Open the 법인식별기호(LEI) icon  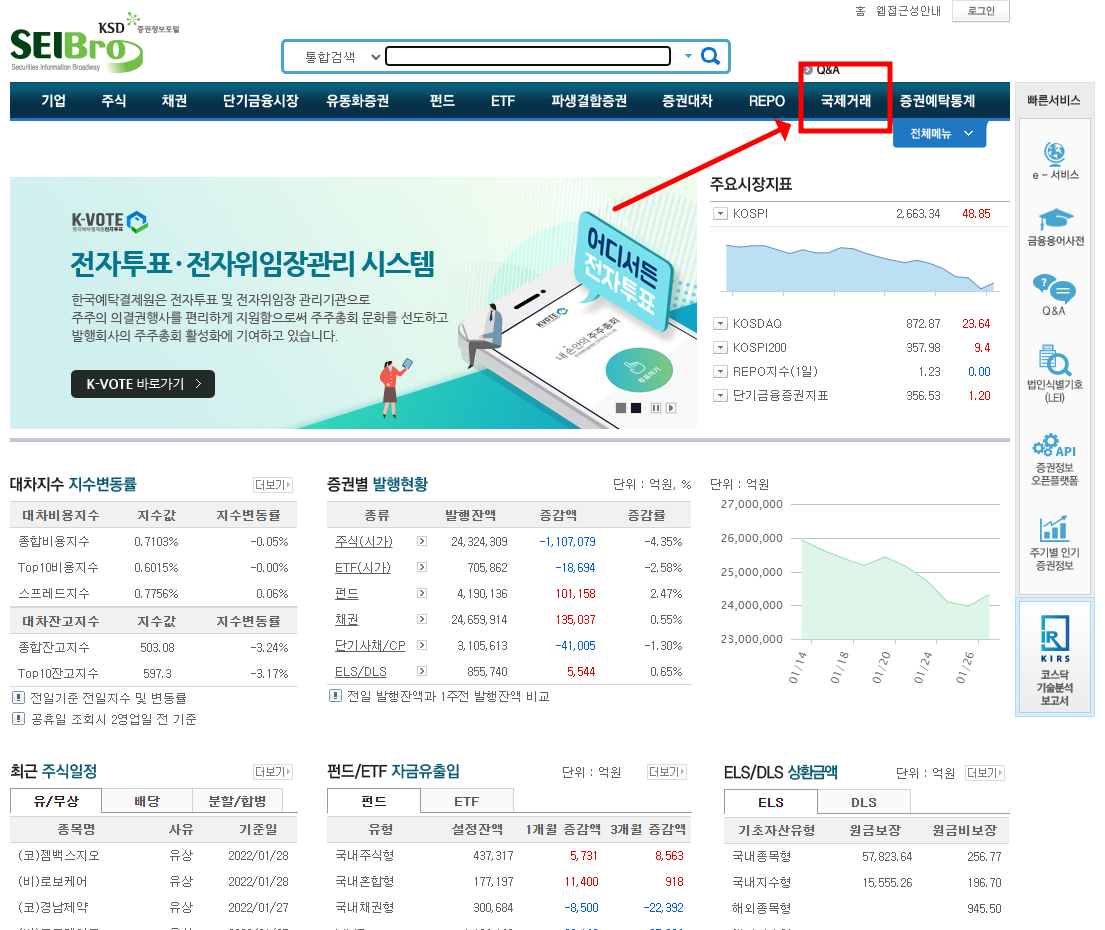pos(1054,360)
